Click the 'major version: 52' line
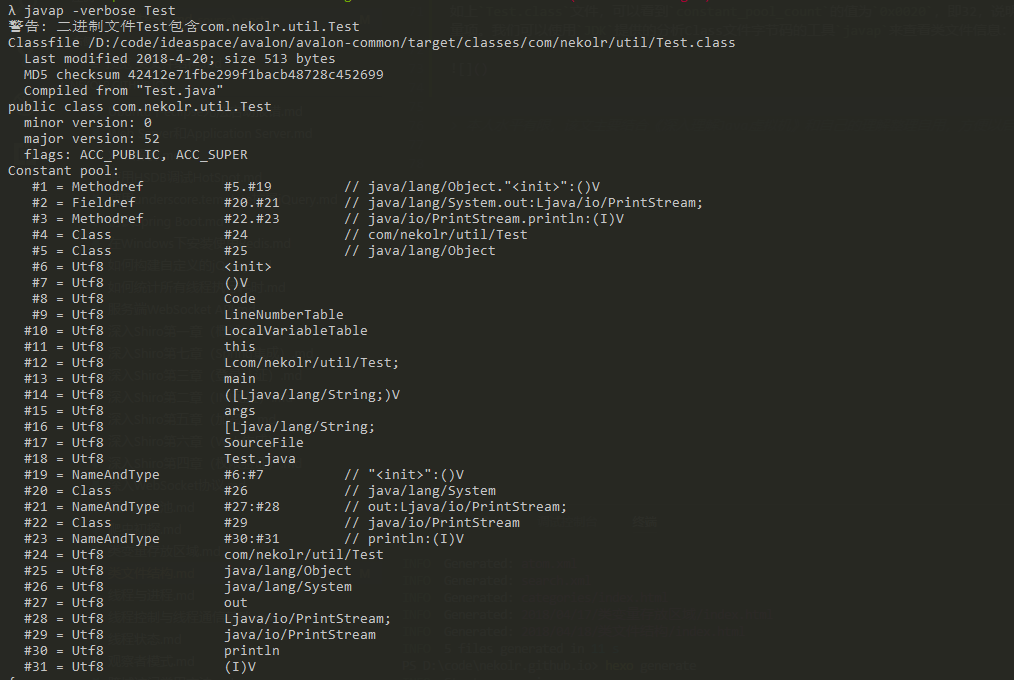The height and width of the screenshot is (680, 1014). [x=91, y=138]
